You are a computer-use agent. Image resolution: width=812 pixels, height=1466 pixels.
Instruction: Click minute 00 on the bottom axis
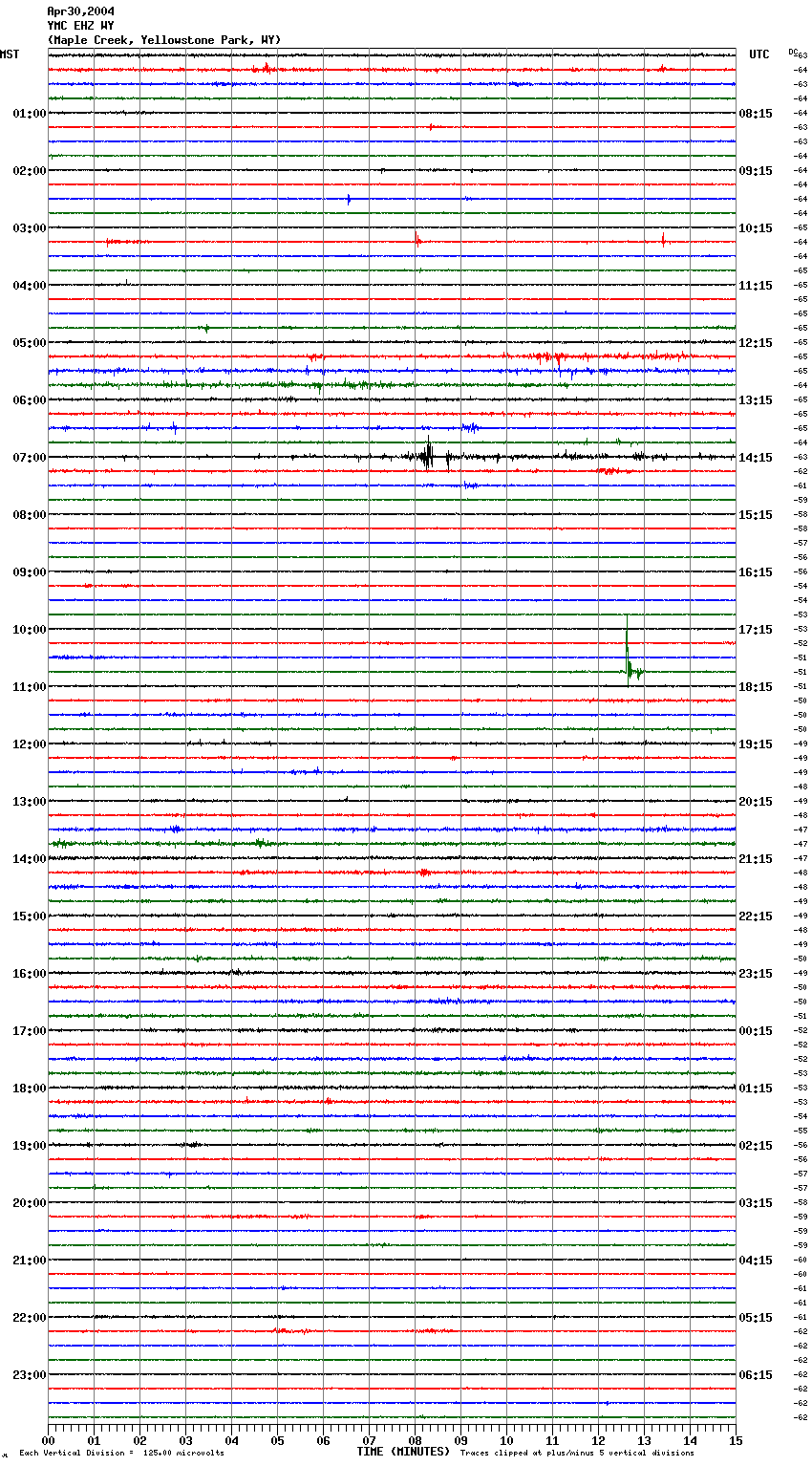point(48,1439)
